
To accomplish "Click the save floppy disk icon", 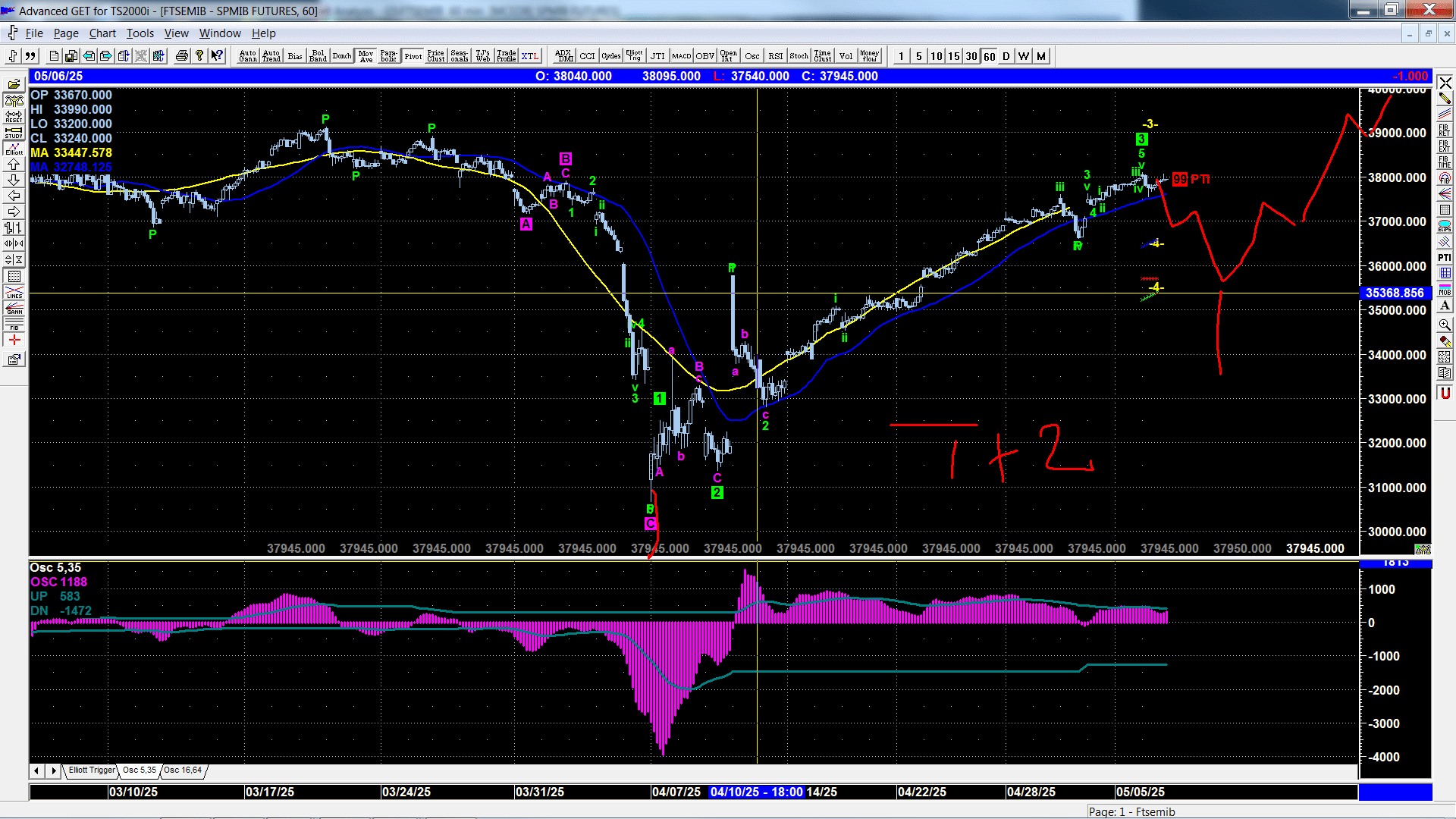I will pyautogui.click(x=71, y=56).
